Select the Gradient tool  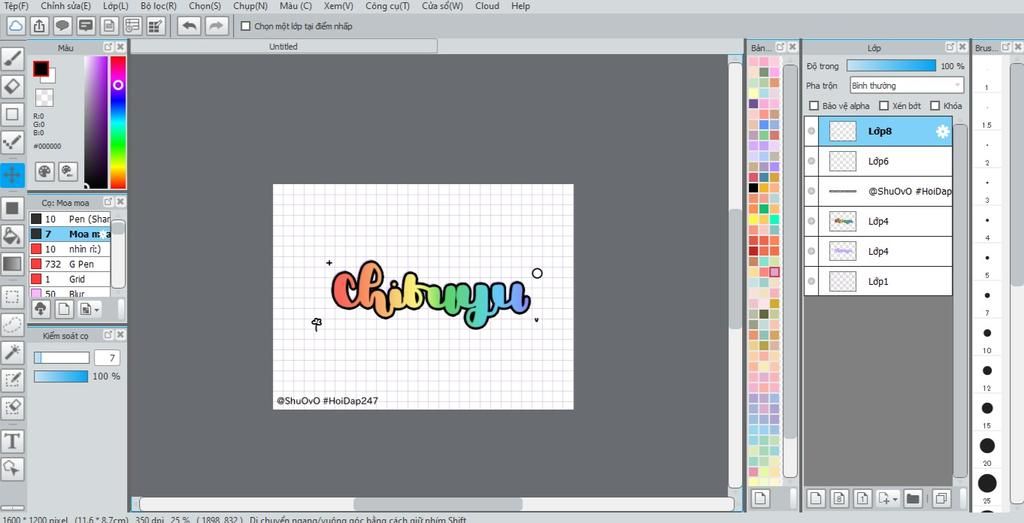12,264
